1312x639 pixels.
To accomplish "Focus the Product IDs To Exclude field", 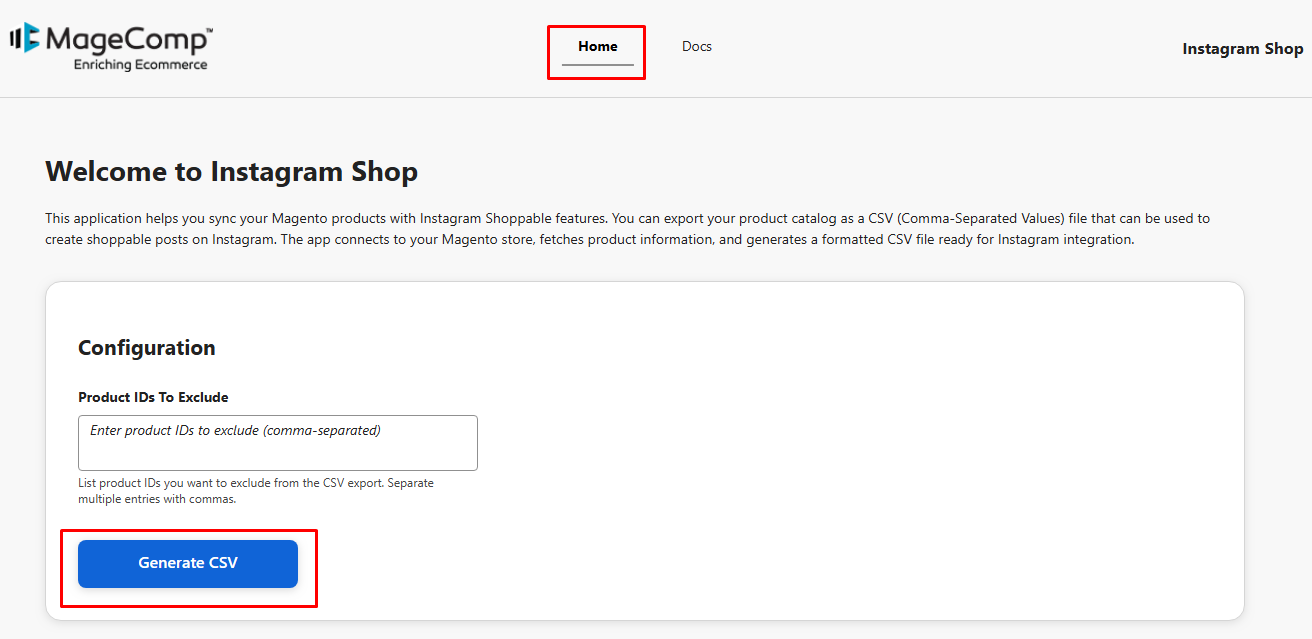I will point(277,442).
